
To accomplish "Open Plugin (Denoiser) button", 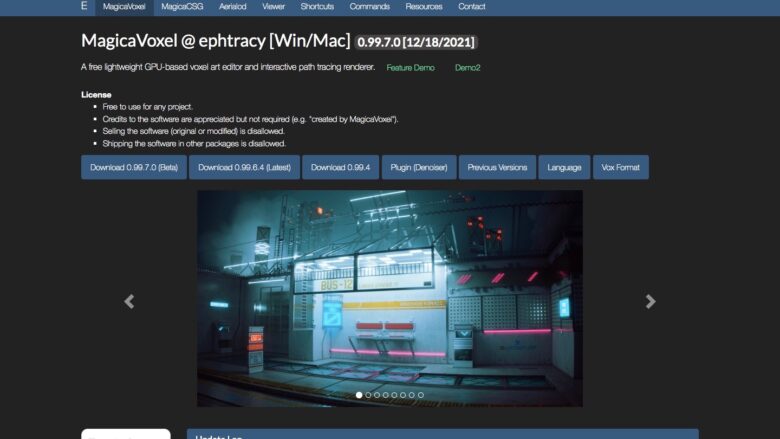I will point(419,167).
